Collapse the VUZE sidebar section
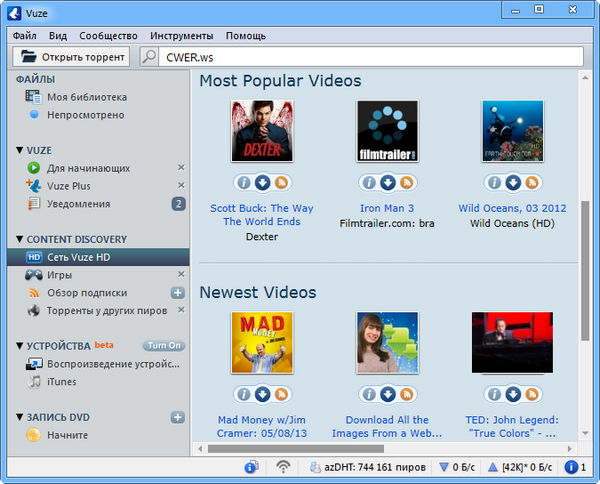600x484 pixels. 20,150
